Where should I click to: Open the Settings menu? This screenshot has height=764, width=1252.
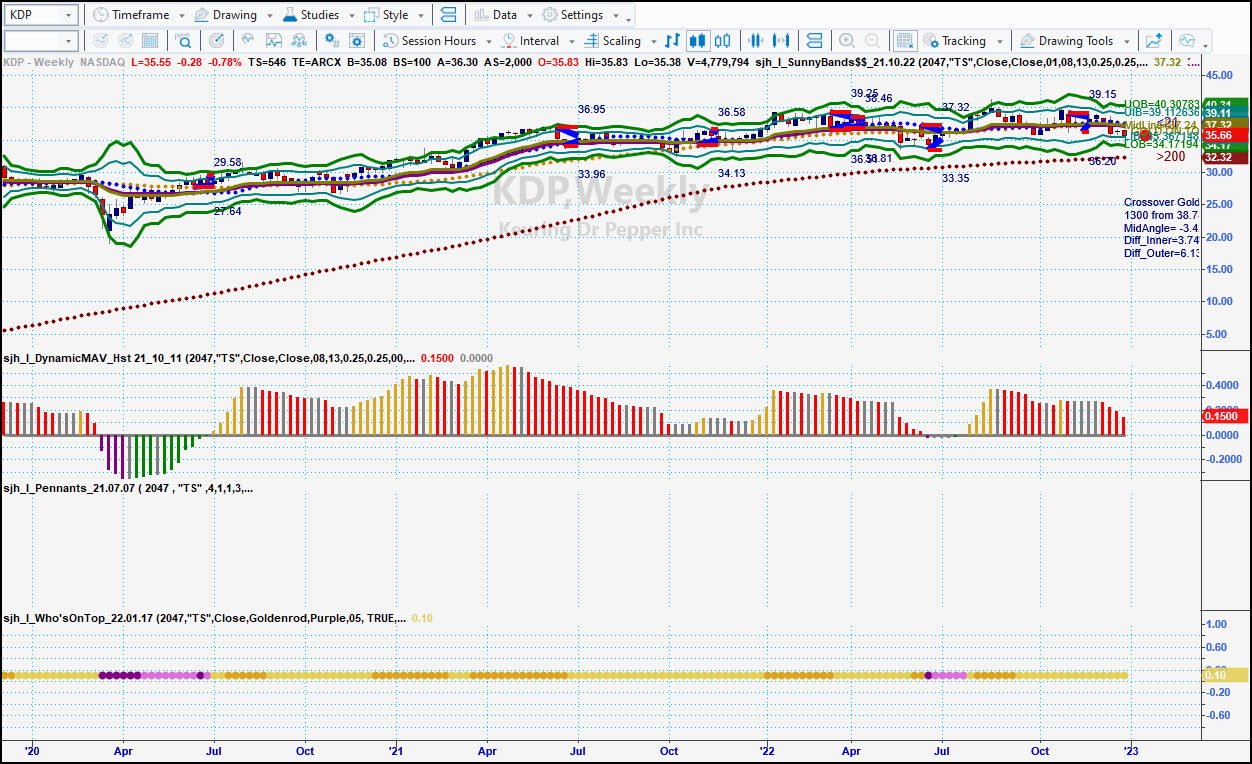point(580,15)
